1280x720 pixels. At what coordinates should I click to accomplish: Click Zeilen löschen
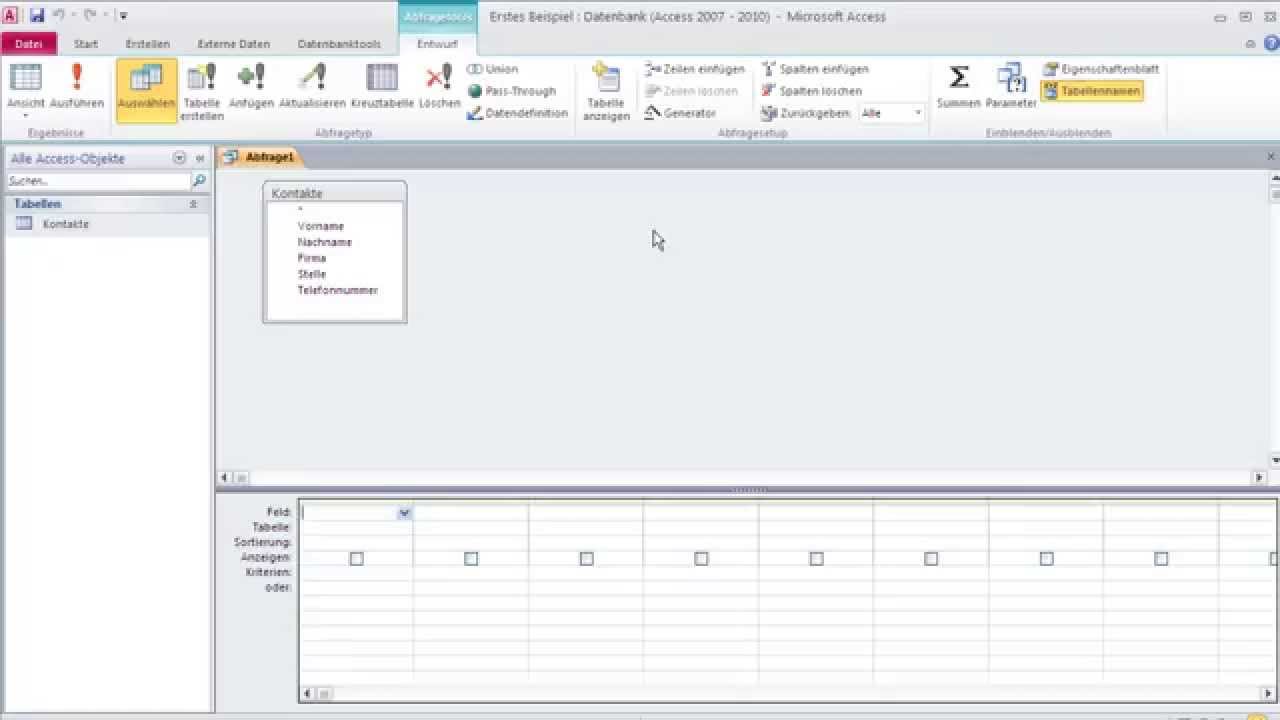click(691, 91)
